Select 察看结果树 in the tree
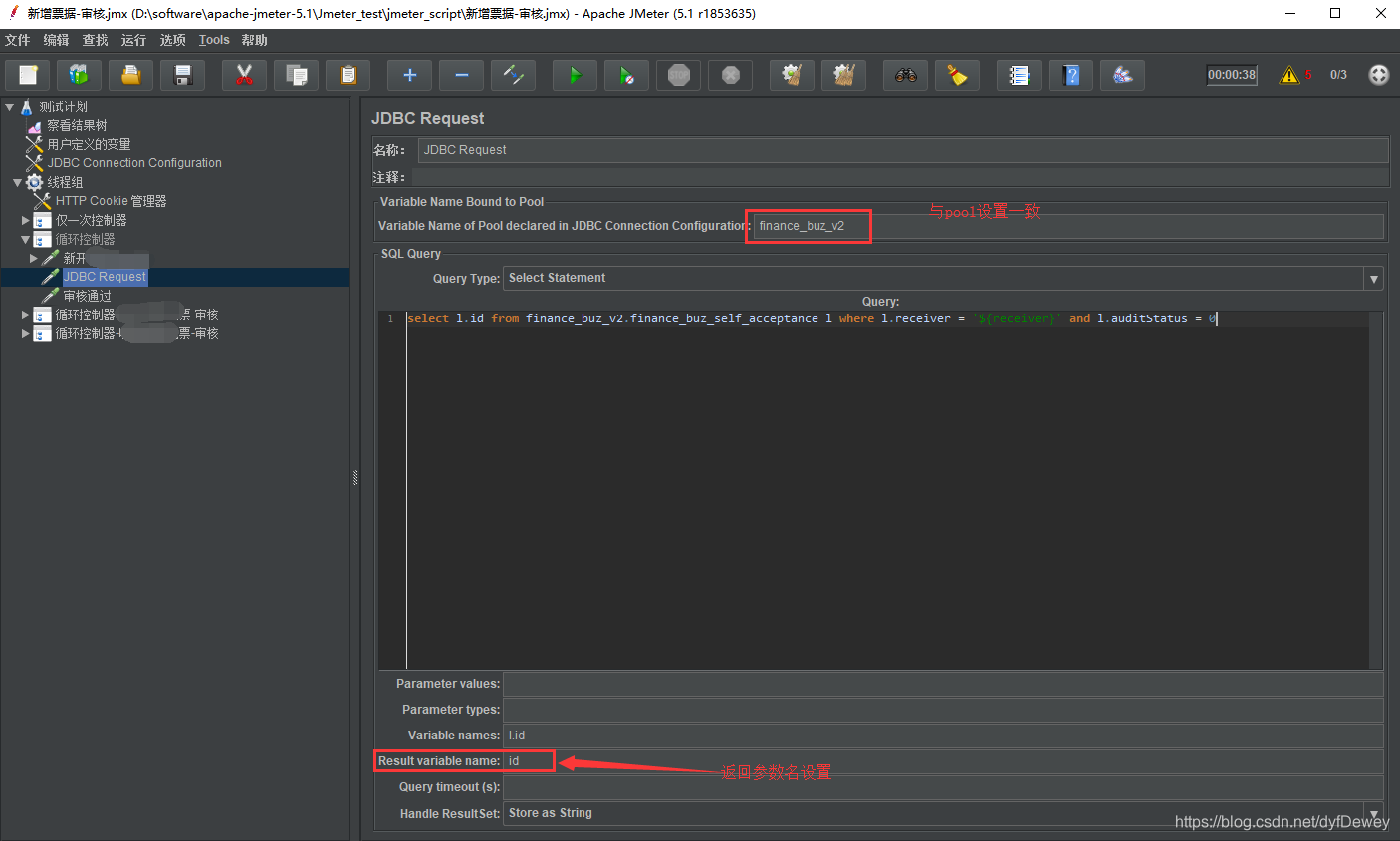The image size is (1400, 841). click(x=77, y=125)
